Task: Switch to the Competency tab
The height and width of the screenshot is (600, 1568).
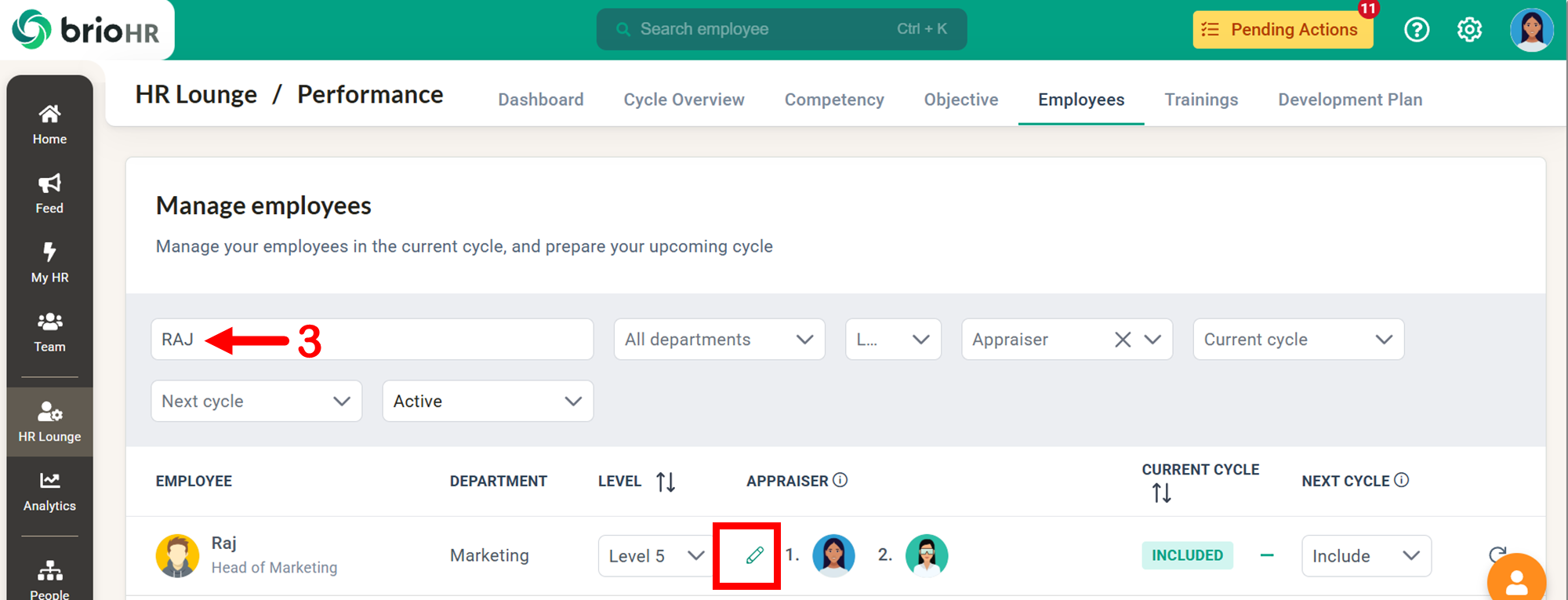Action: 834,100
